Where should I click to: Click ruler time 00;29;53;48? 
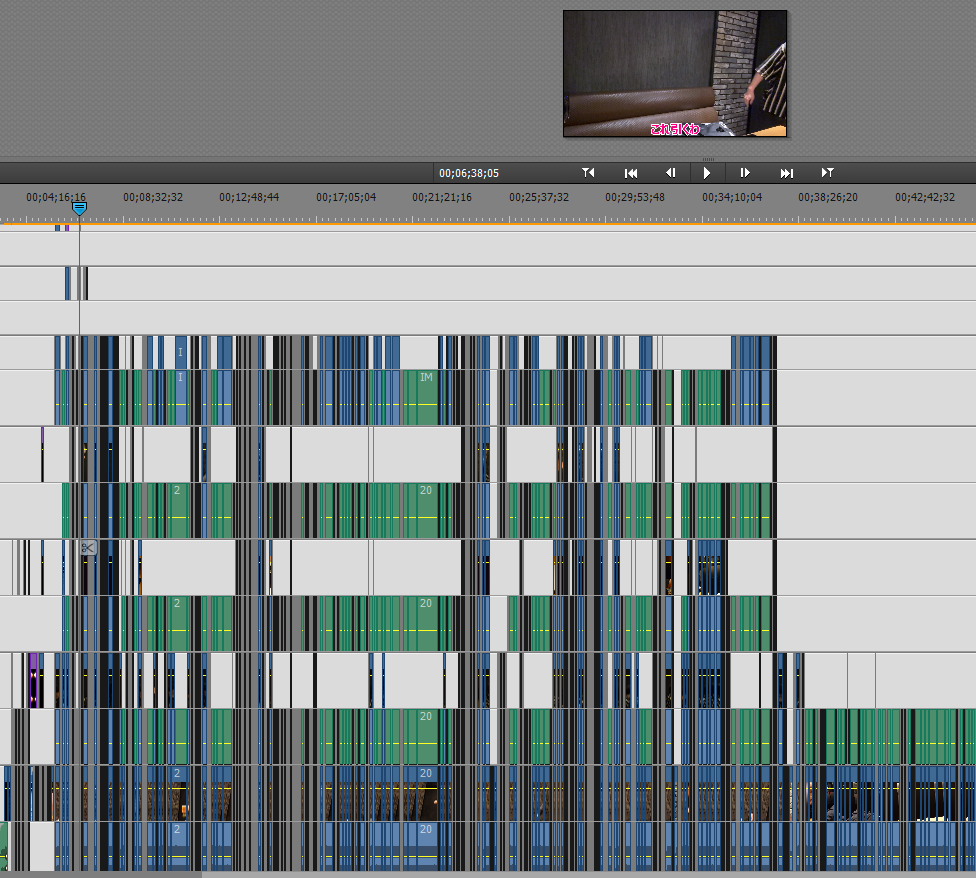click(x=635, y=197)
